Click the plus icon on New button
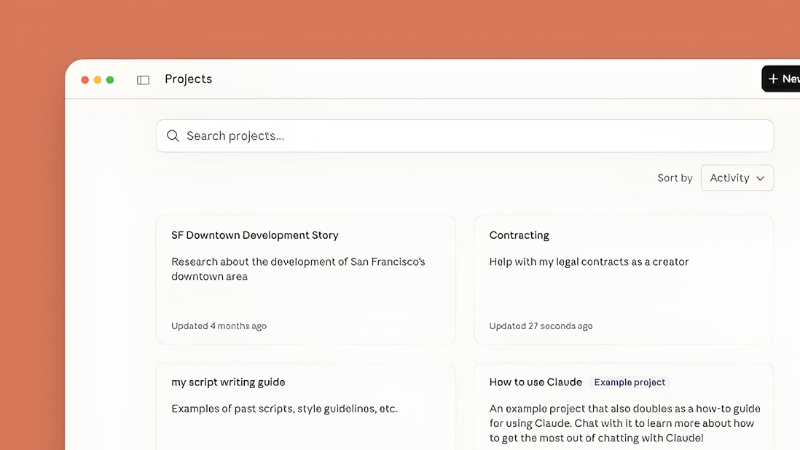 tap(773, 79)
